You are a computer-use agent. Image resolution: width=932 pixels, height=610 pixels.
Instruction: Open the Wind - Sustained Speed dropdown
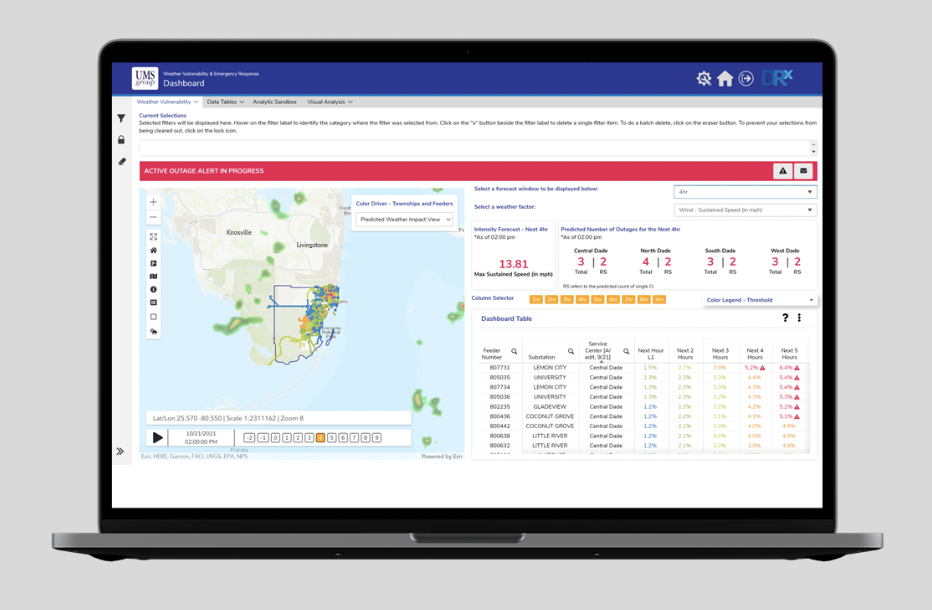(745, 210)
